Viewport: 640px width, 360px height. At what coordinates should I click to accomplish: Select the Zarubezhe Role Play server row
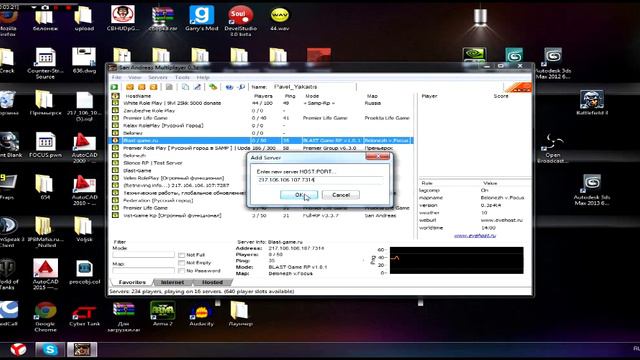coord(262,111)
